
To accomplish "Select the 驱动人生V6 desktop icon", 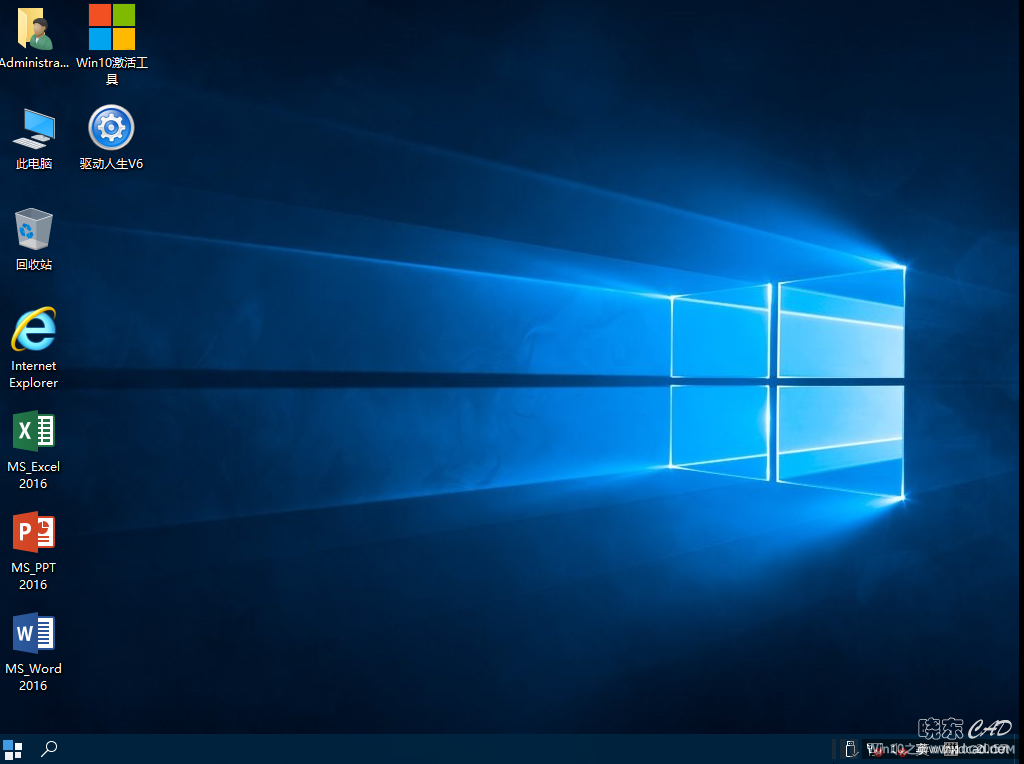I will tap(111, 137).
